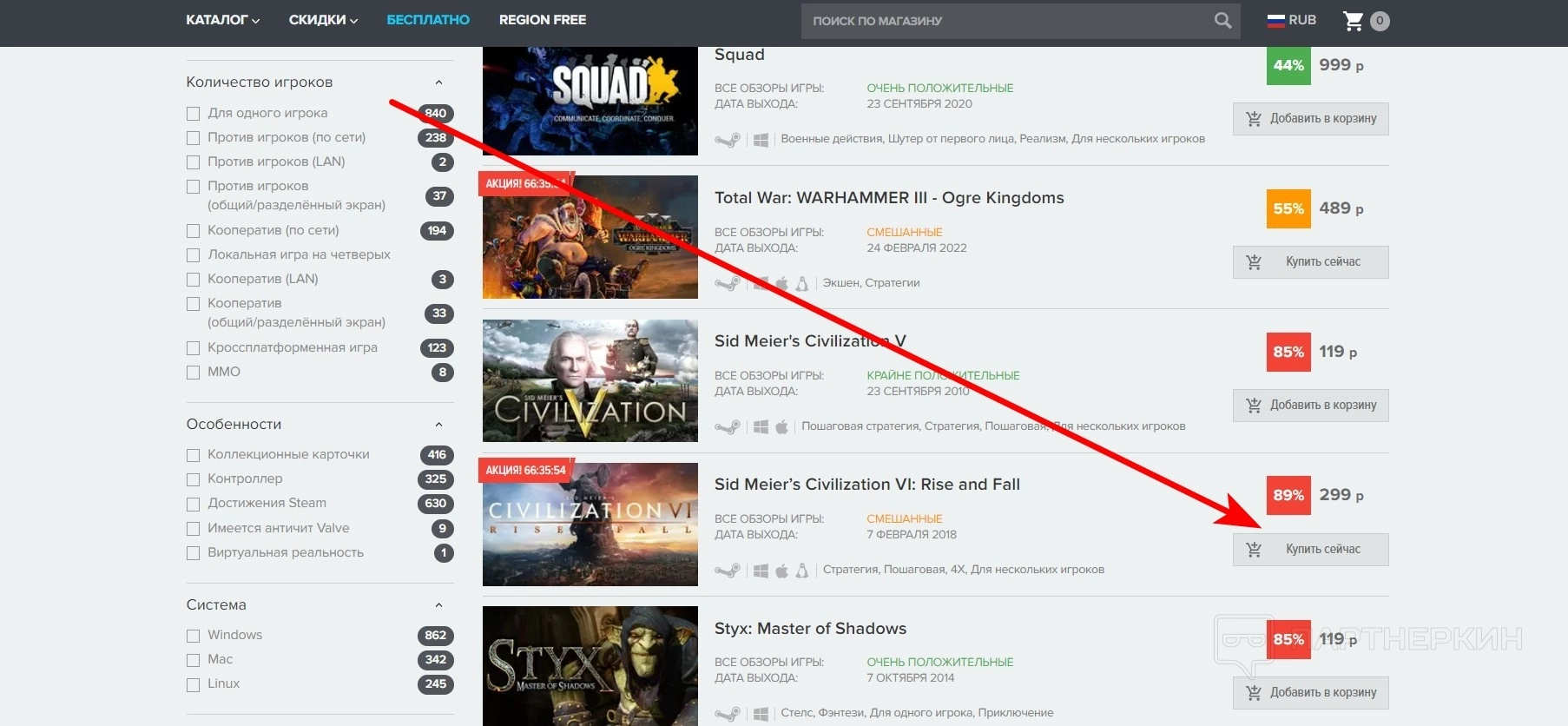
Task: Click Steam icon in Styx row
Action: (728, 714)
